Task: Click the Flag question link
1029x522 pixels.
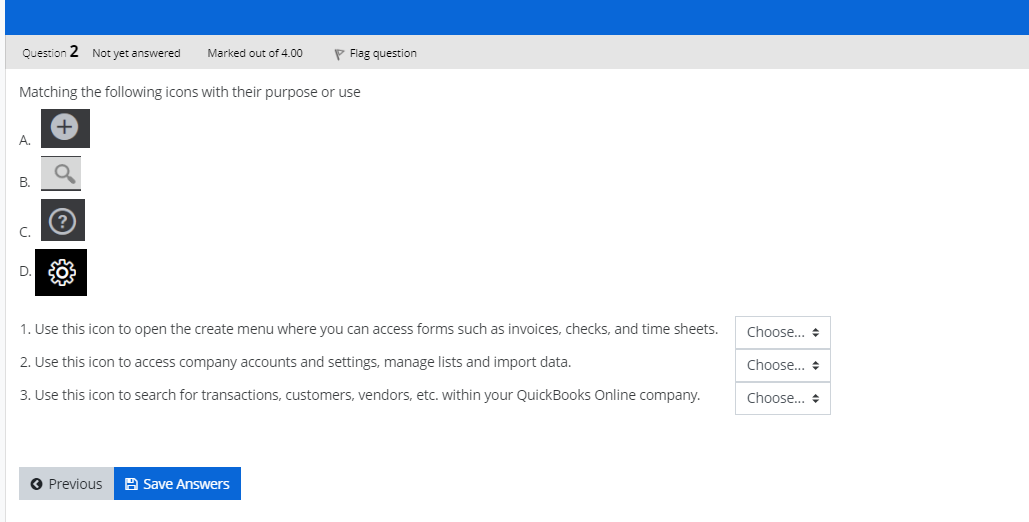Action: [383, 53]
